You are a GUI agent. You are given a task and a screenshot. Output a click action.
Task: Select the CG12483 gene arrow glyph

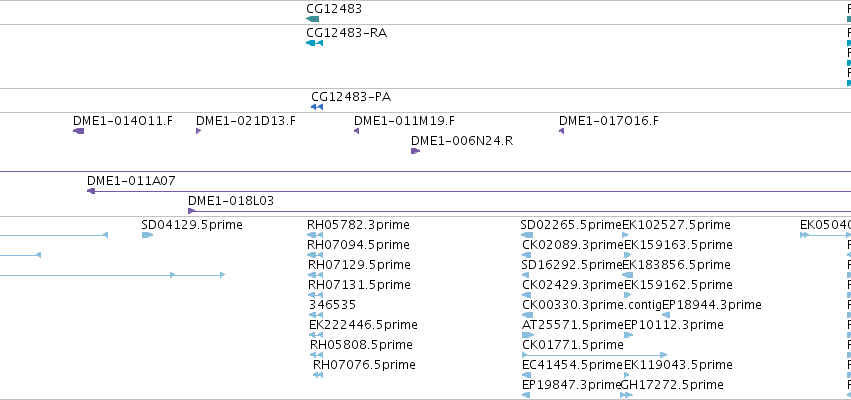click(x=313, y=19)
